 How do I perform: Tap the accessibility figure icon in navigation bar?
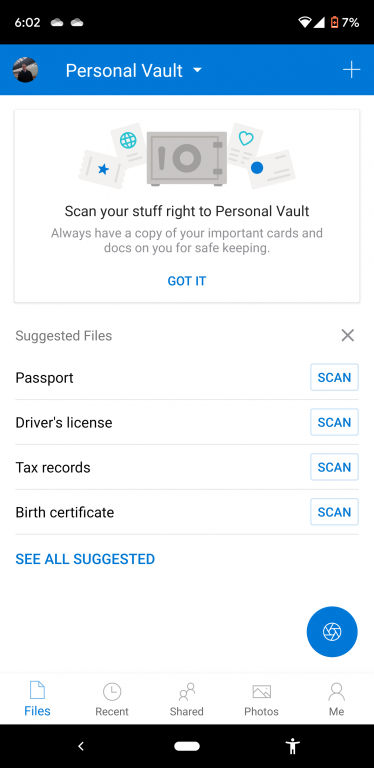[293, 746]
